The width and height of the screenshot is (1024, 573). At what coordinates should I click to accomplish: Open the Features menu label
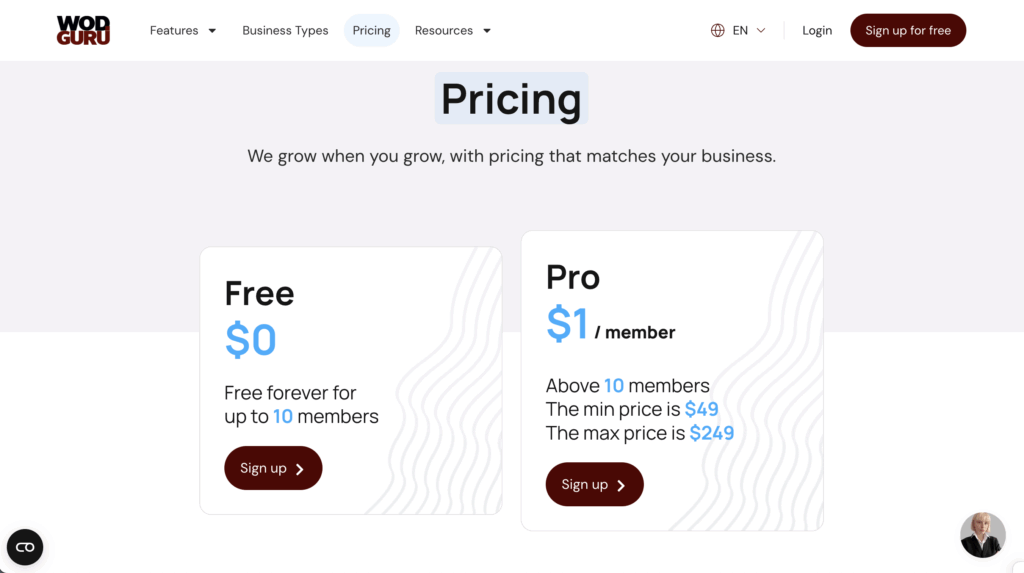(174, 31)
